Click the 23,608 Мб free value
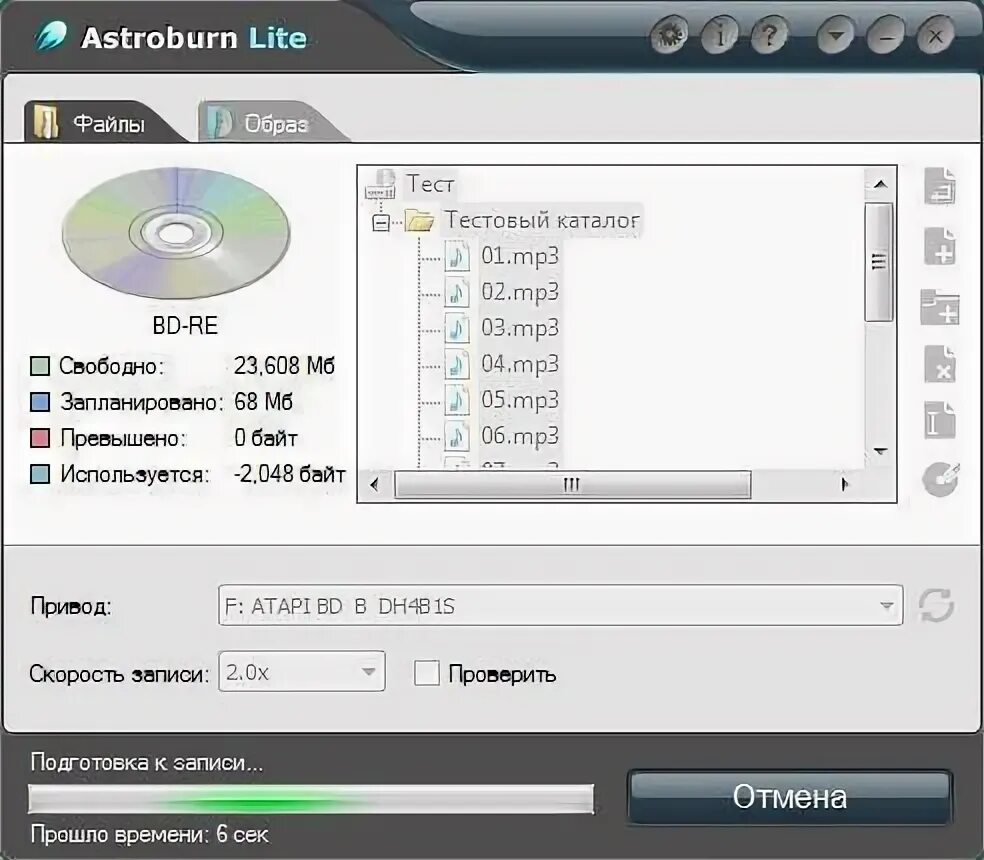 [x=284, y=365]
